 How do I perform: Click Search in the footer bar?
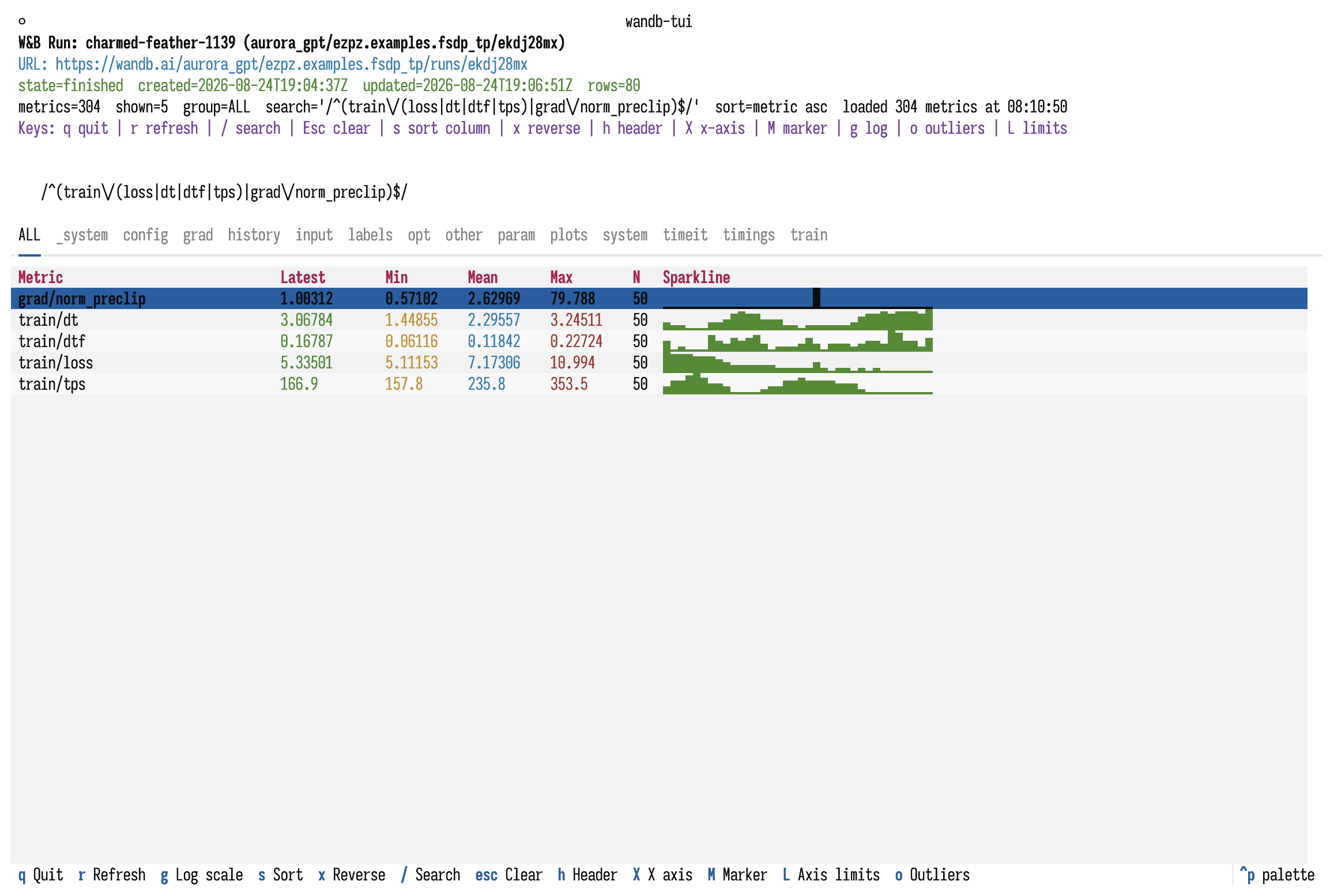point(430,875)
